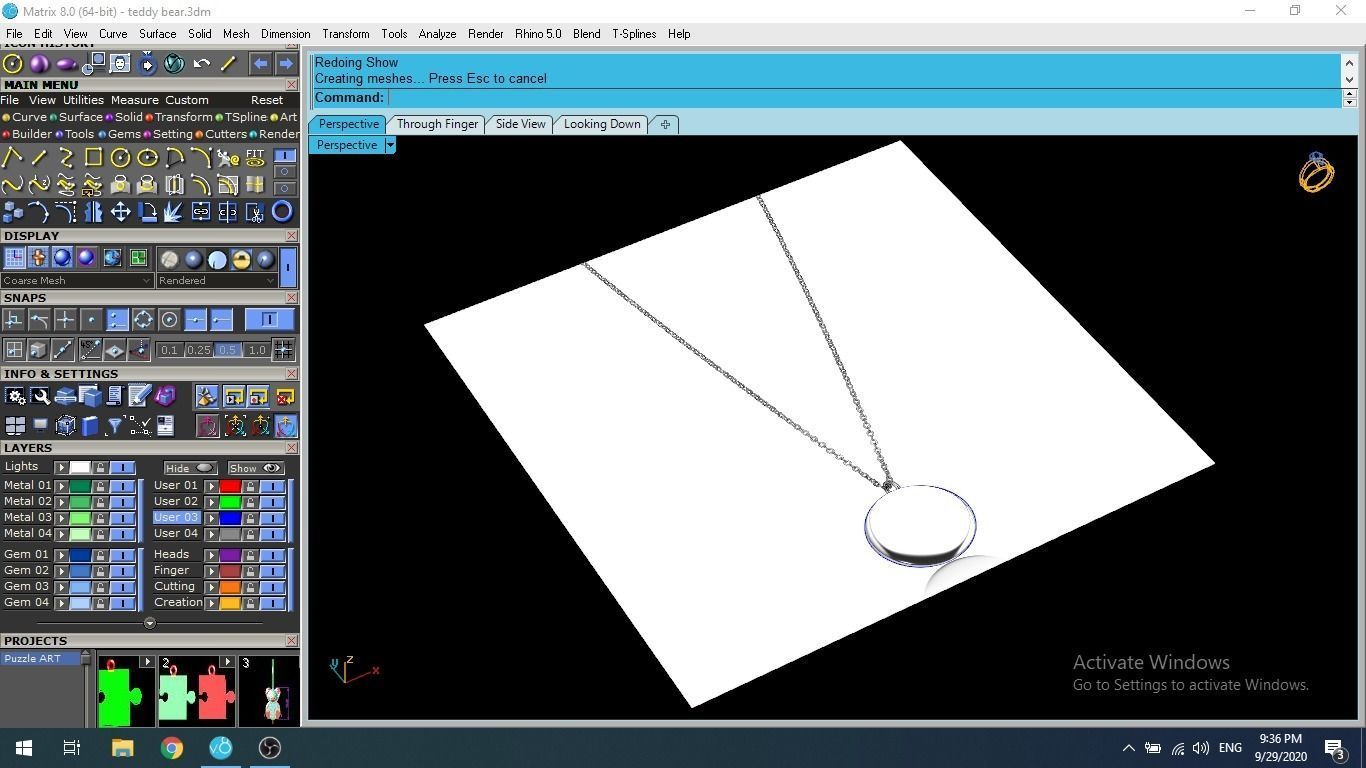Expand the Heads layer arrow
The height and width of the screenshot is (768, 1366).
pyautogui.click(x=212, y=555)
